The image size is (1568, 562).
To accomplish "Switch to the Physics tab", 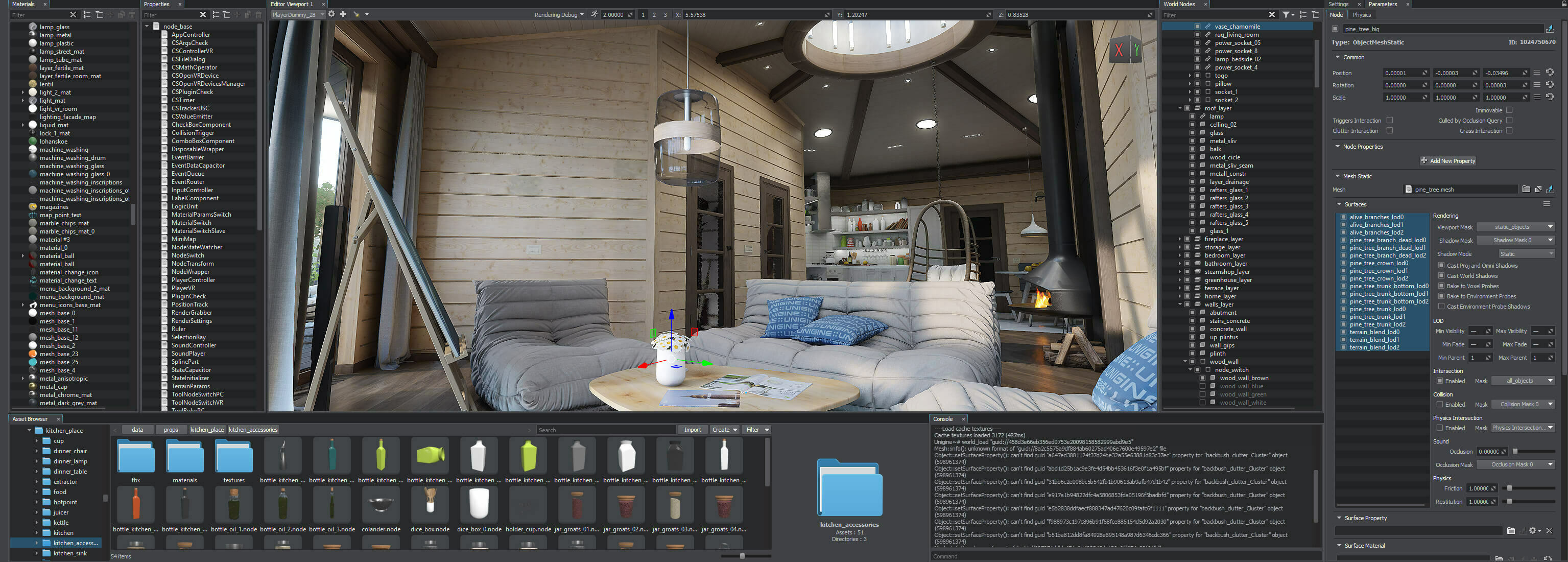I will [1362, 15].
